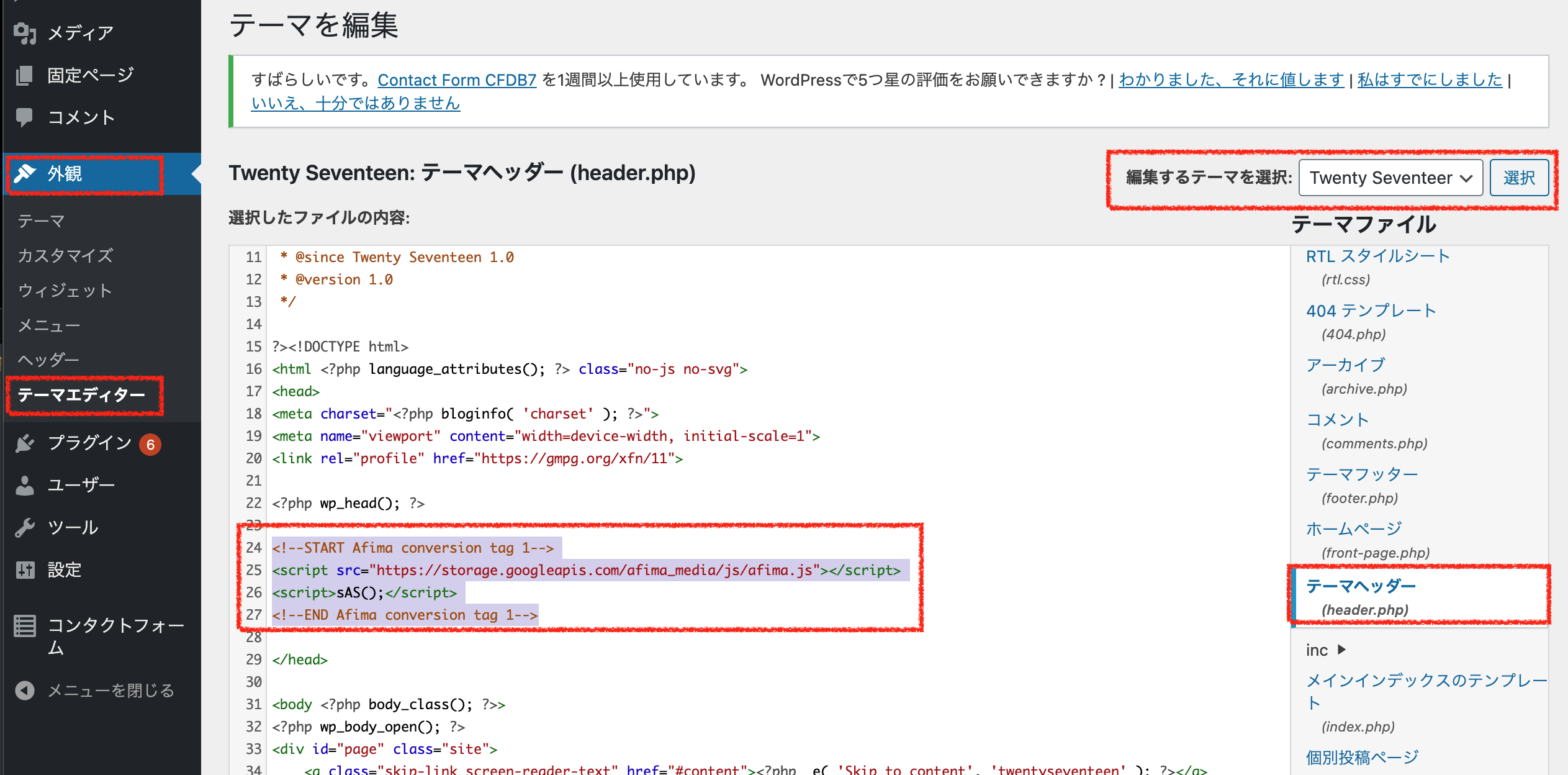Click the Comments speech bubble icon
1568x775 pixels.
(25, 117)
